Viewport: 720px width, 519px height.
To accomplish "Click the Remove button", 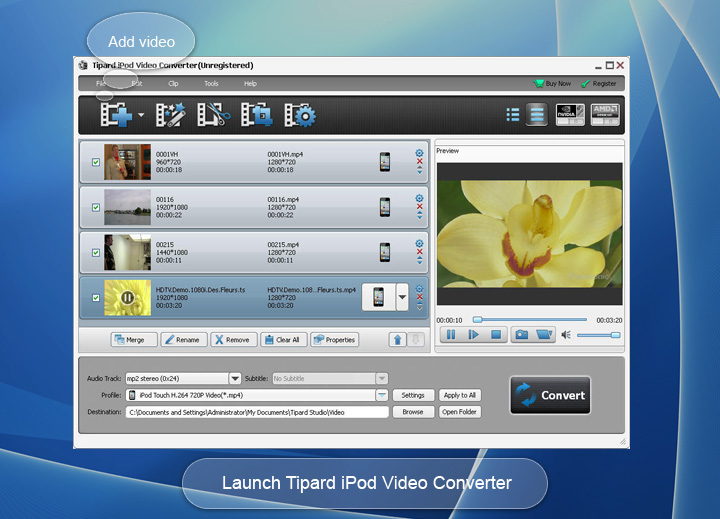I will tap(234, 340).
